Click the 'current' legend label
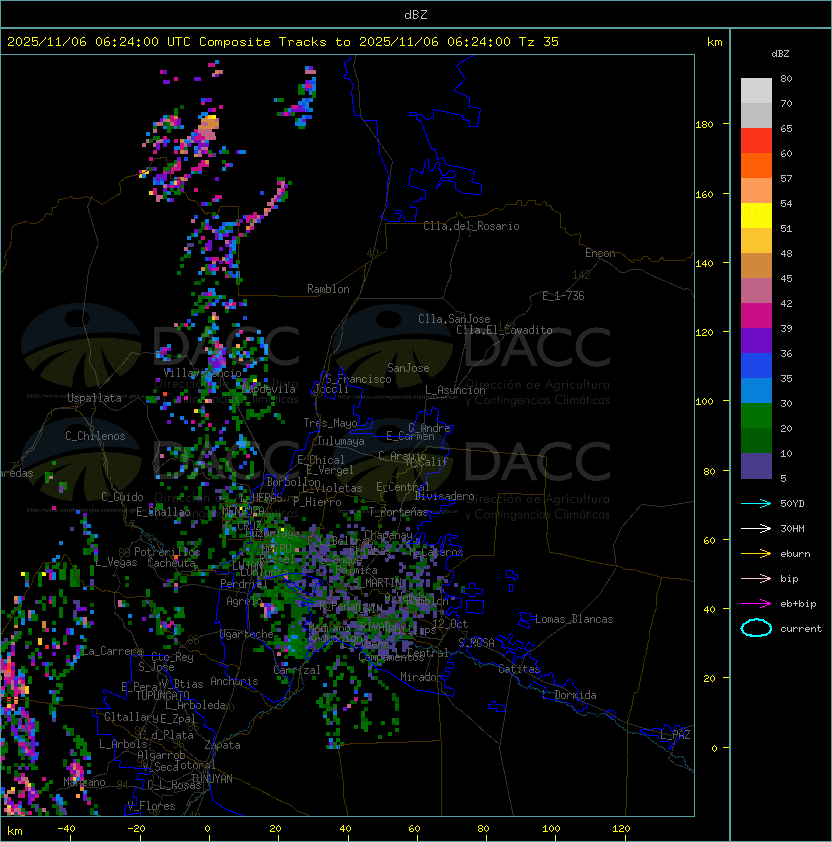Viewport: 832px width, 842px height. [x=801, y=629]
